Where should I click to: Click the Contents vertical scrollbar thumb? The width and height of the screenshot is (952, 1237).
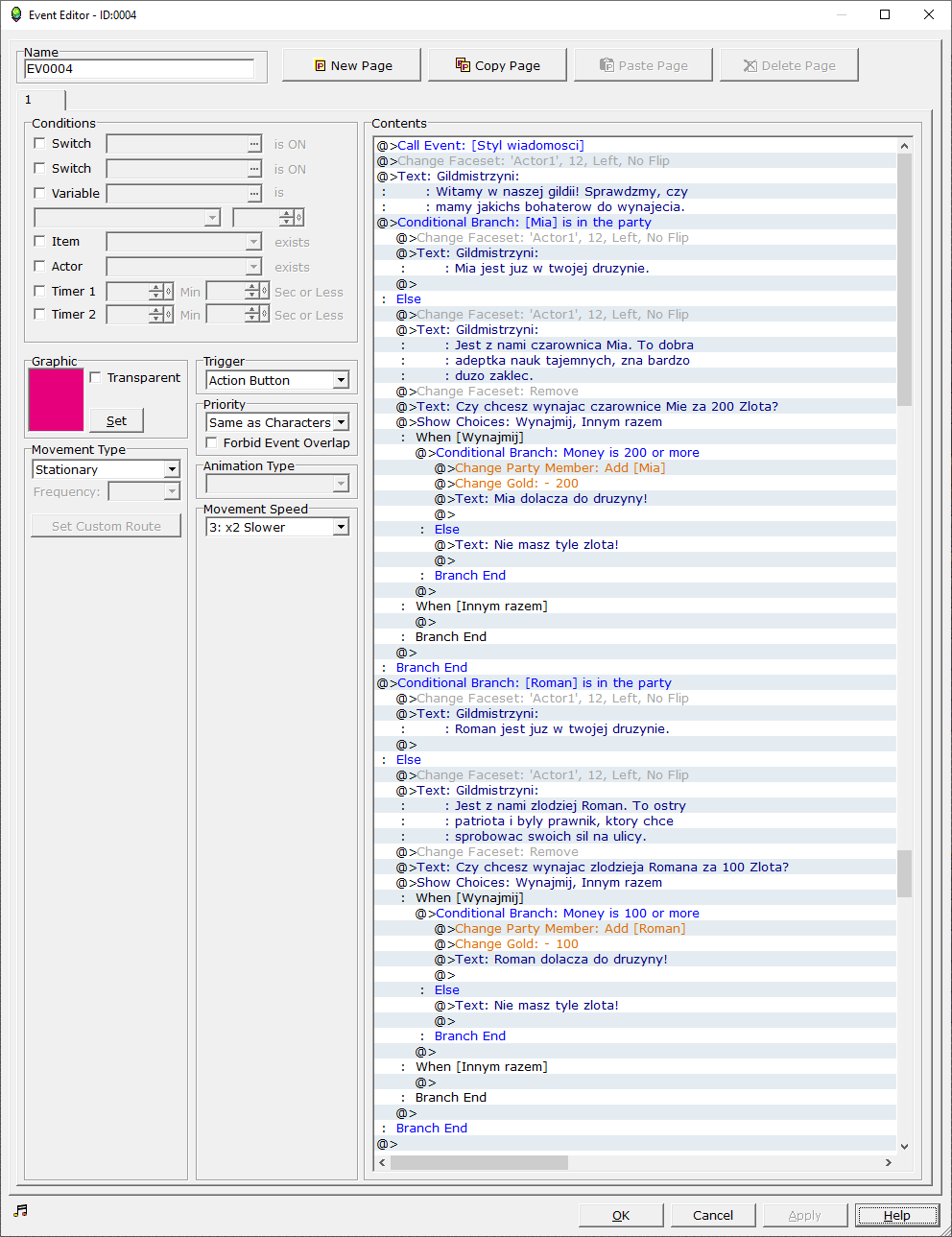[x=904, y=279]
